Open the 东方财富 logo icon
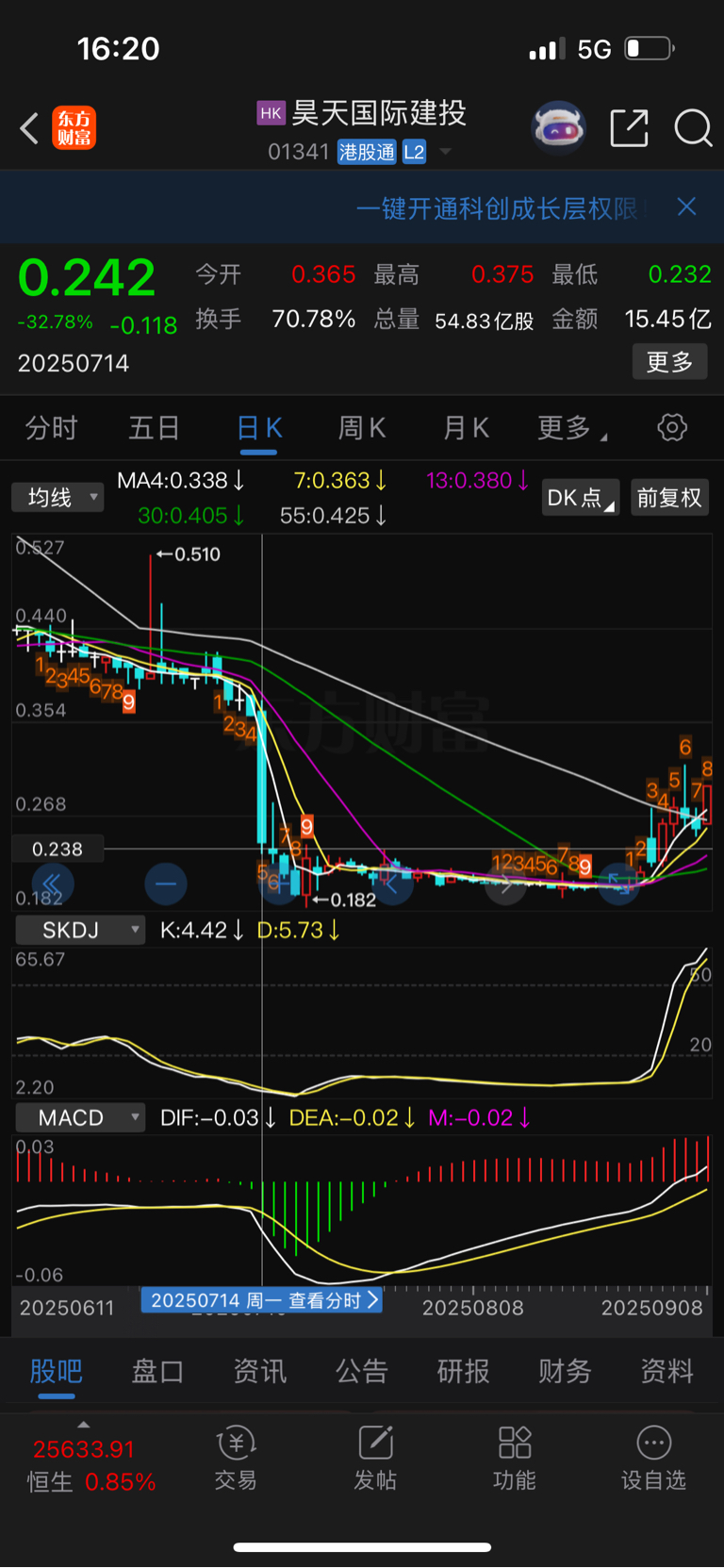 click(x=74, y=127)
